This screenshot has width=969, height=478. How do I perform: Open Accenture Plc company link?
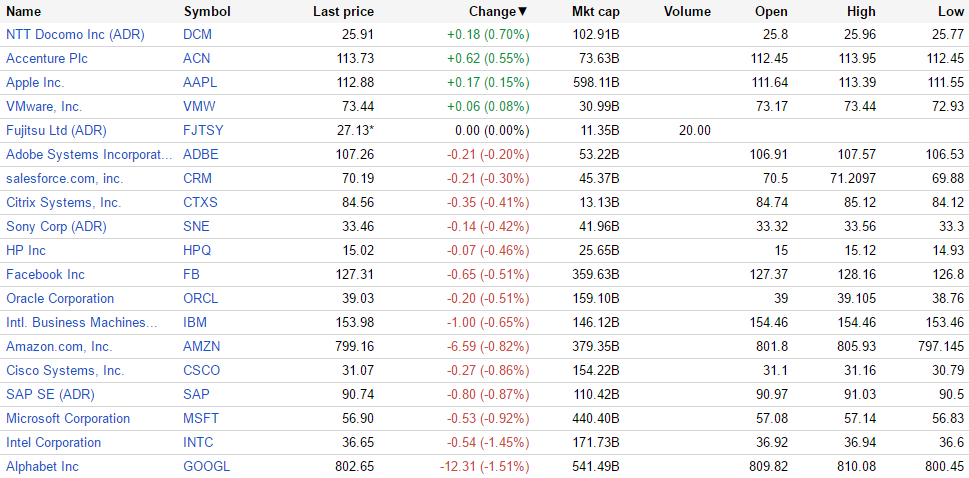47,58
